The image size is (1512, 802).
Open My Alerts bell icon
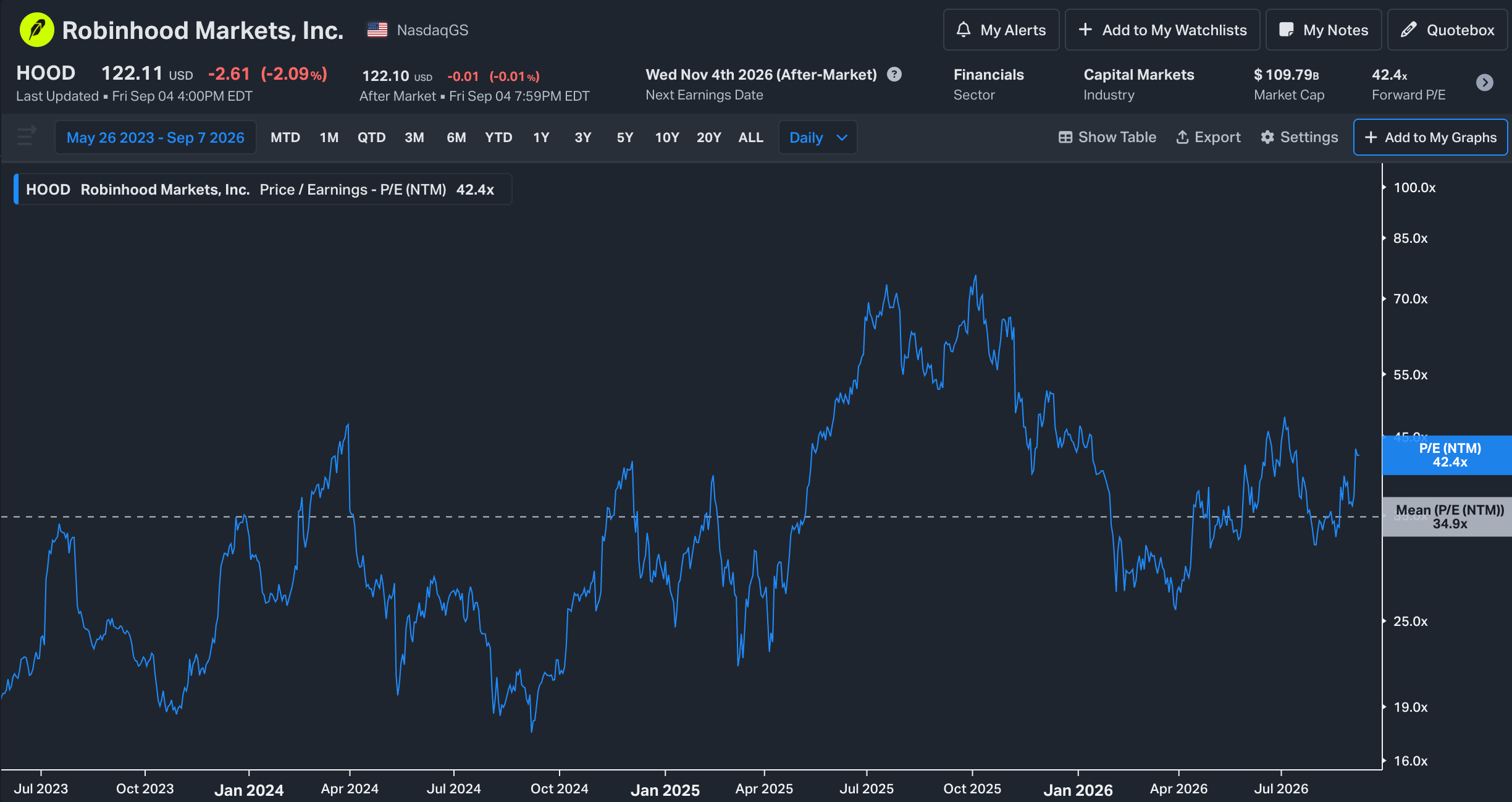963,30
